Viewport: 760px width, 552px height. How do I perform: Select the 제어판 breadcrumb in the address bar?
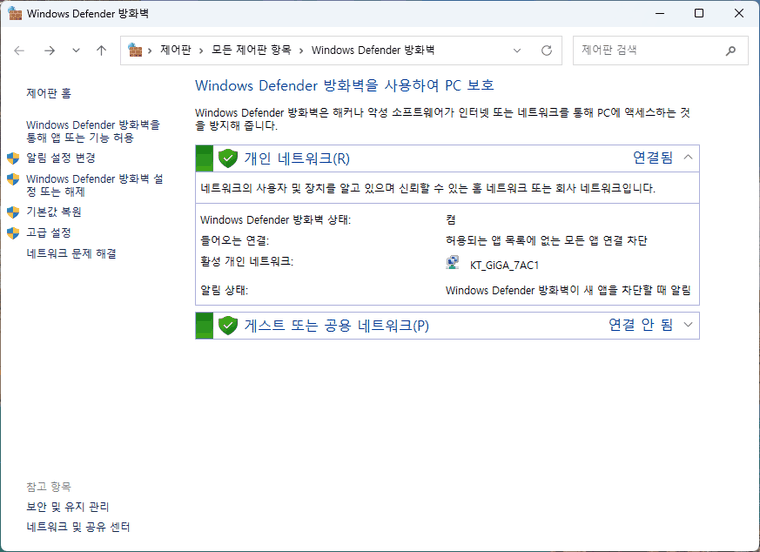click(x=175, y=50)
